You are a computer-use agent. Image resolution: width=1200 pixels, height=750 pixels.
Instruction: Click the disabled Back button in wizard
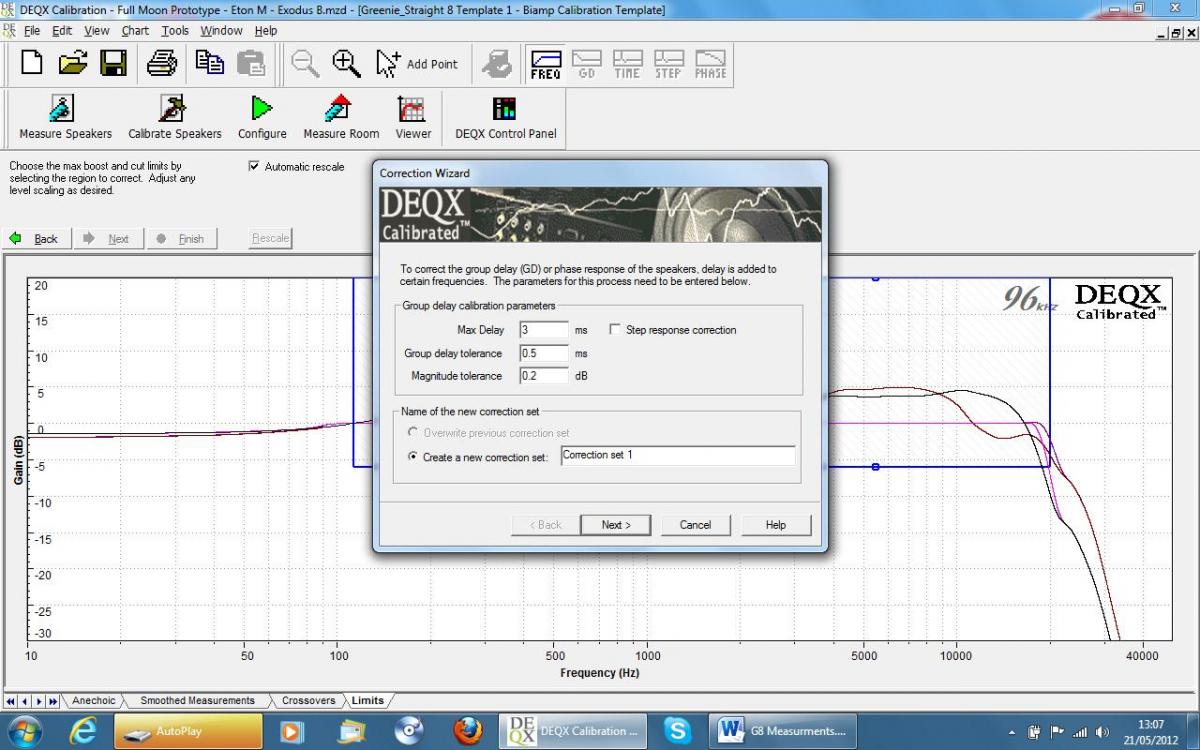(x=545, y=525)
